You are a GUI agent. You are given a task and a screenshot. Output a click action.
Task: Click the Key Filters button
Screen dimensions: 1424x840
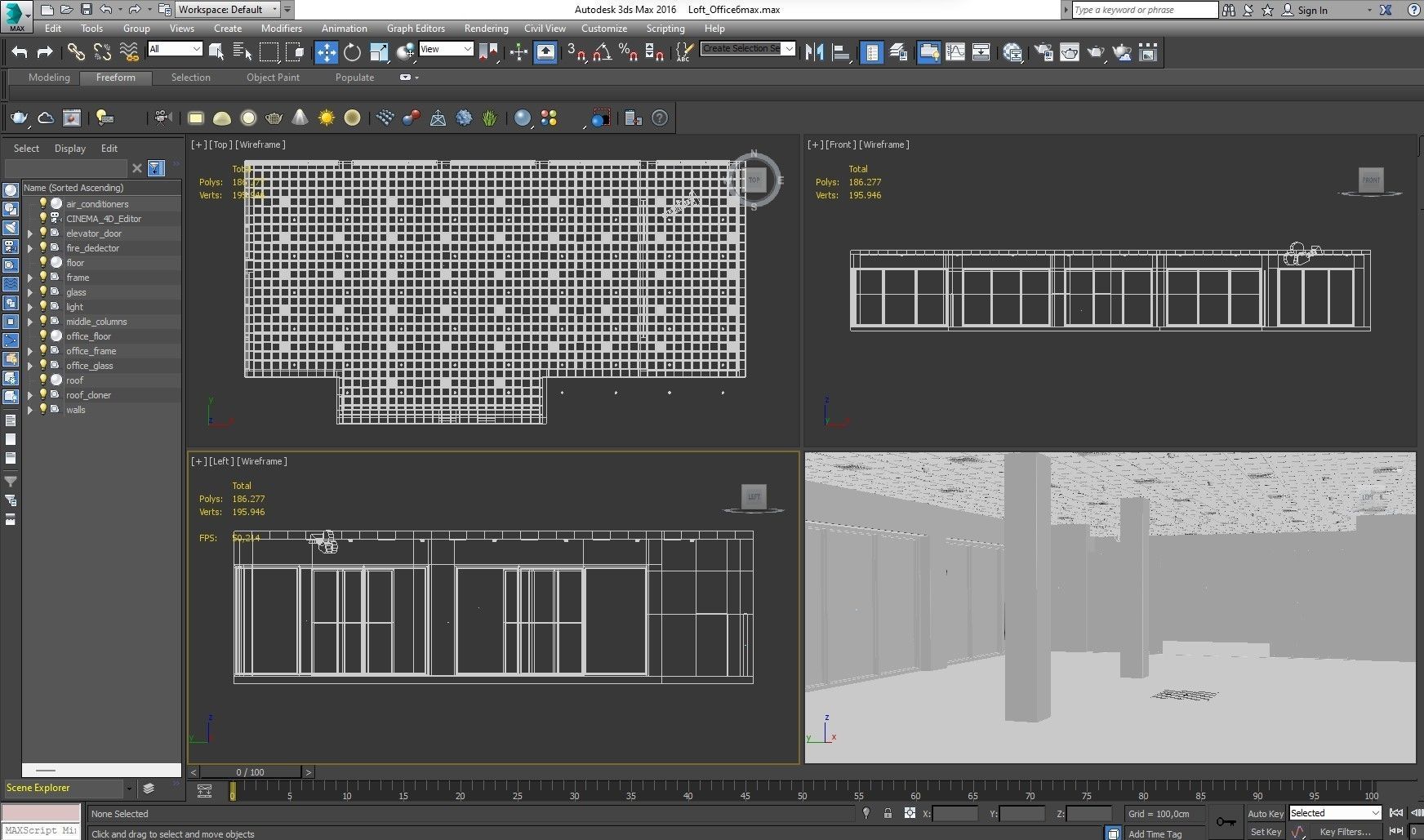tap(1345, 832)
